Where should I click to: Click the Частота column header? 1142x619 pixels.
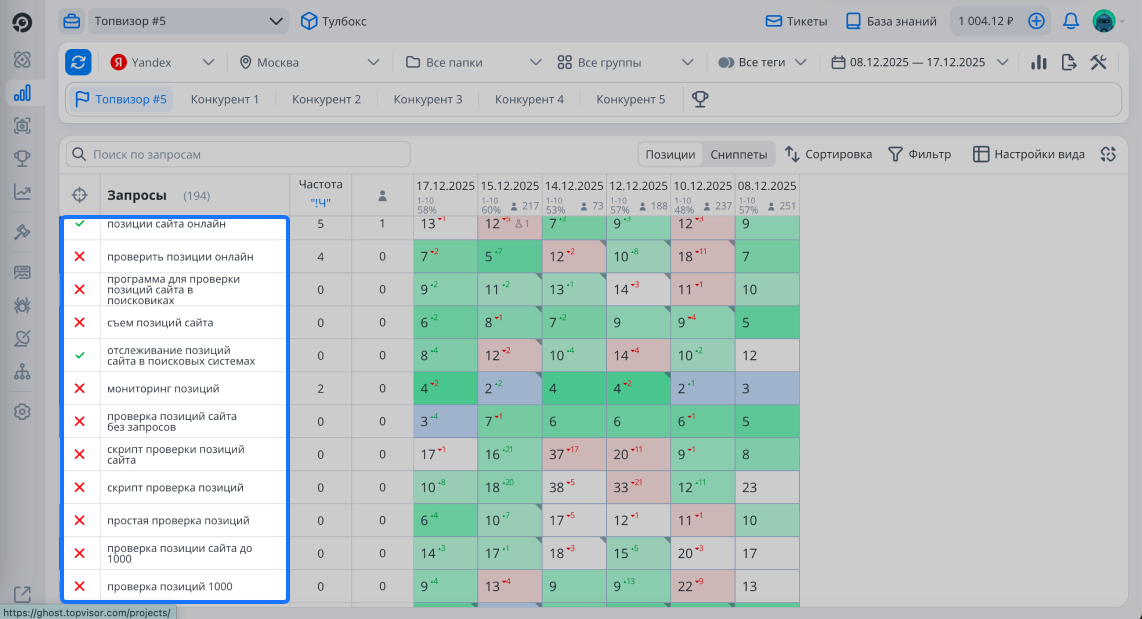coord(320,184)
